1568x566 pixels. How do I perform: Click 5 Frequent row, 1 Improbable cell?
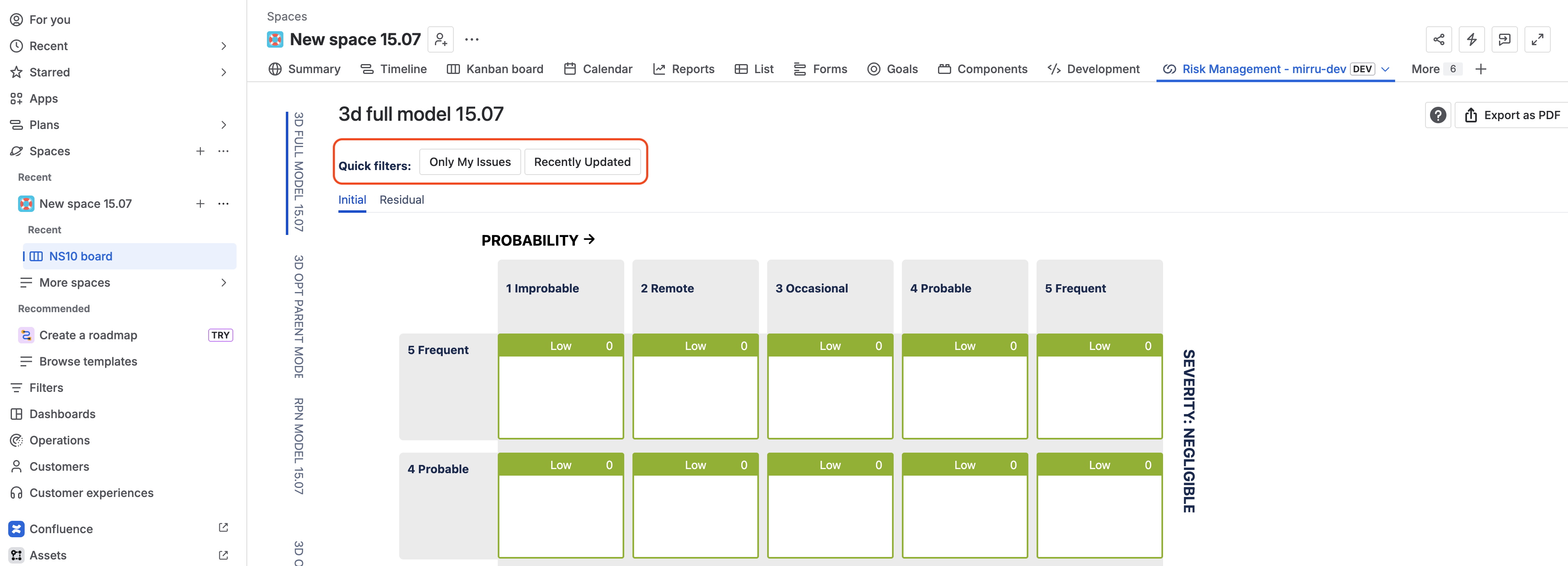click(x=561, y=387)
